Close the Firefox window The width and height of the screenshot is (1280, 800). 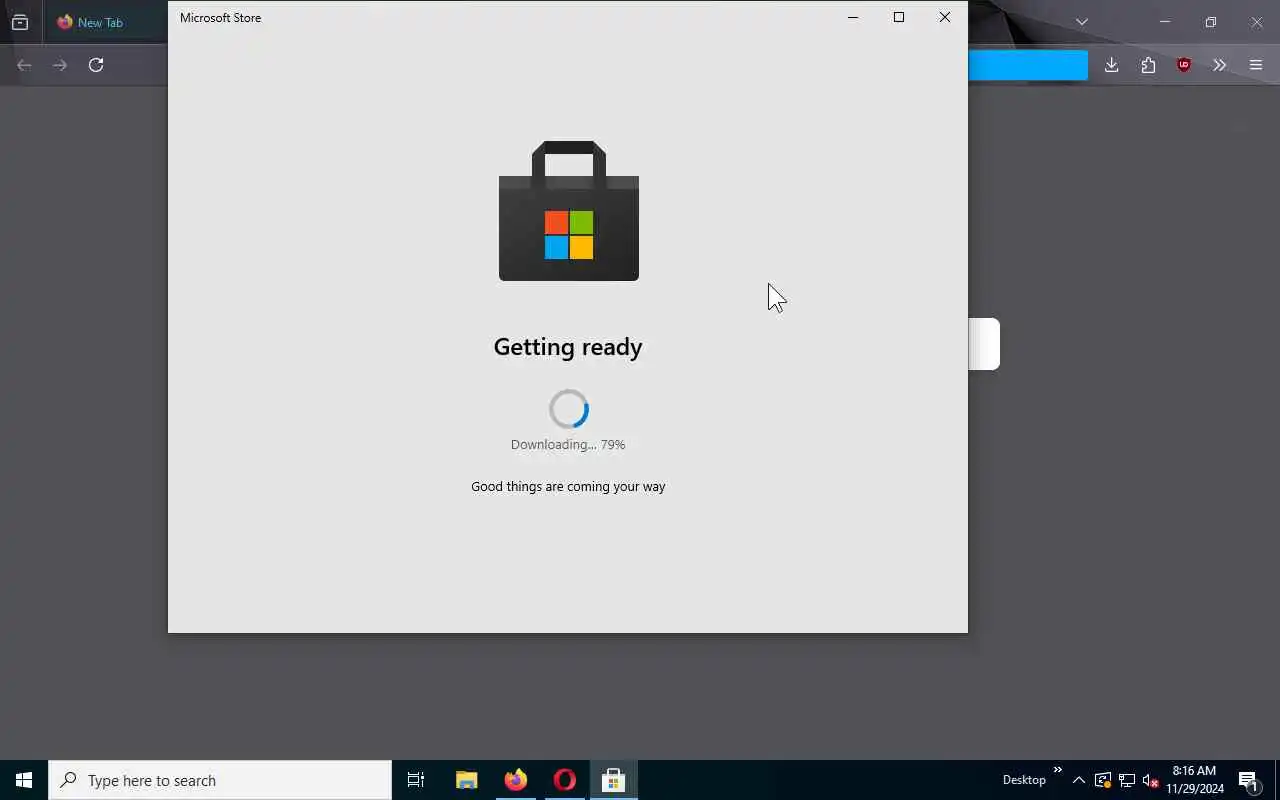[x=1257, y=22]
